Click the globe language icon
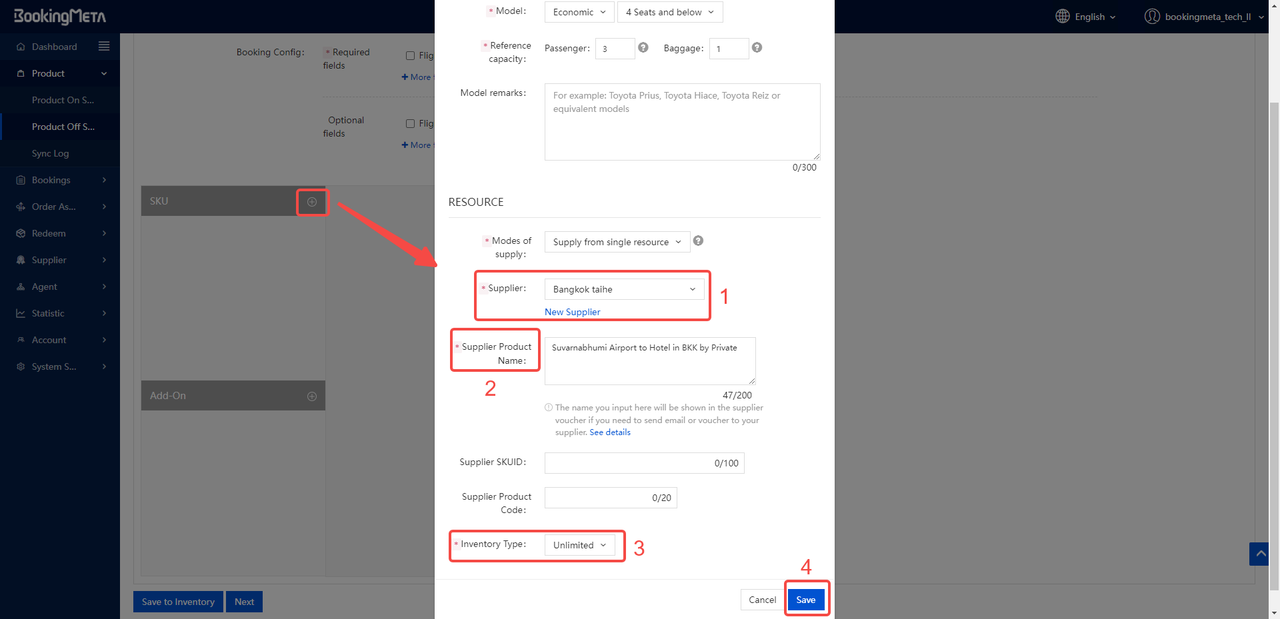This screenshot has height=619, width=1280. [x=1063, y=17]
